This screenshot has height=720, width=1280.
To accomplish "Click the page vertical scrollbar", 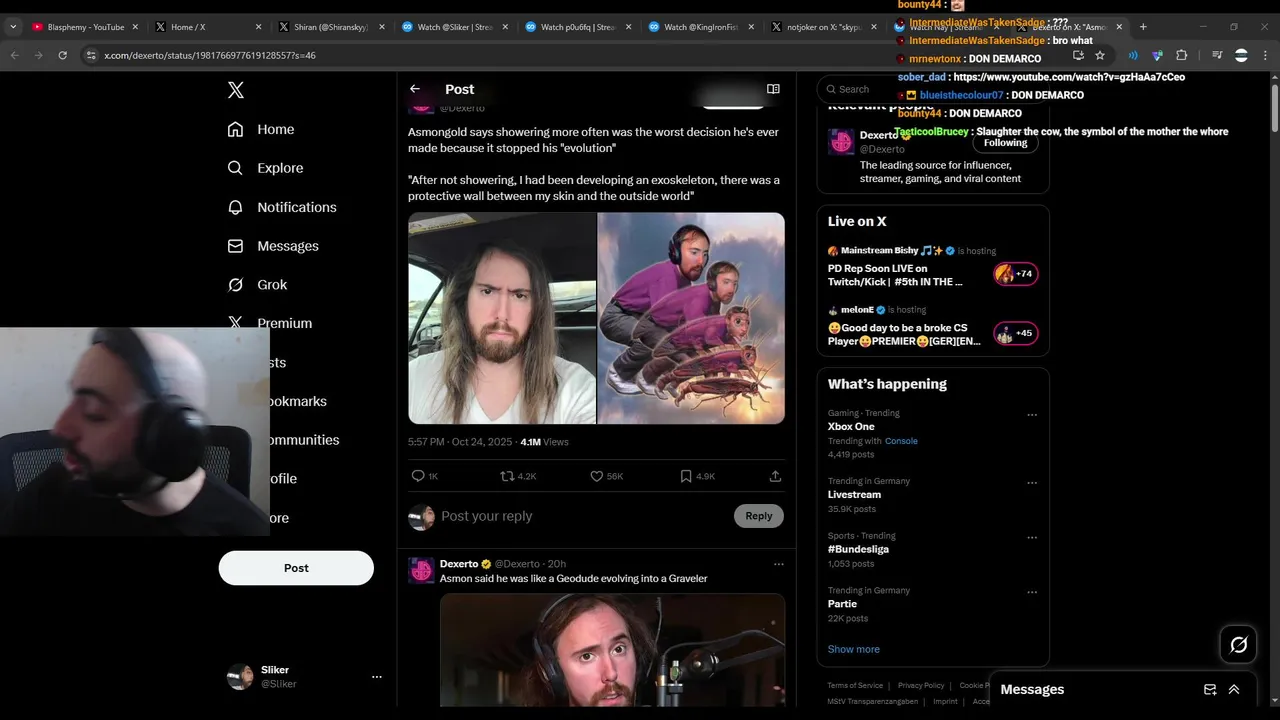I will 1274,110.
